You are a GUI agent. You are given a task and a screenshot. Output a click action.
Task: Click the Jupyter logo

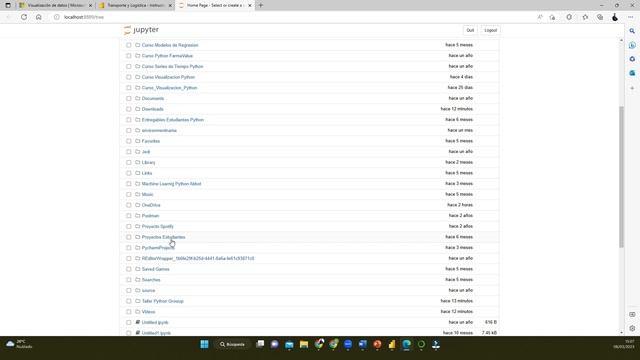141,30
